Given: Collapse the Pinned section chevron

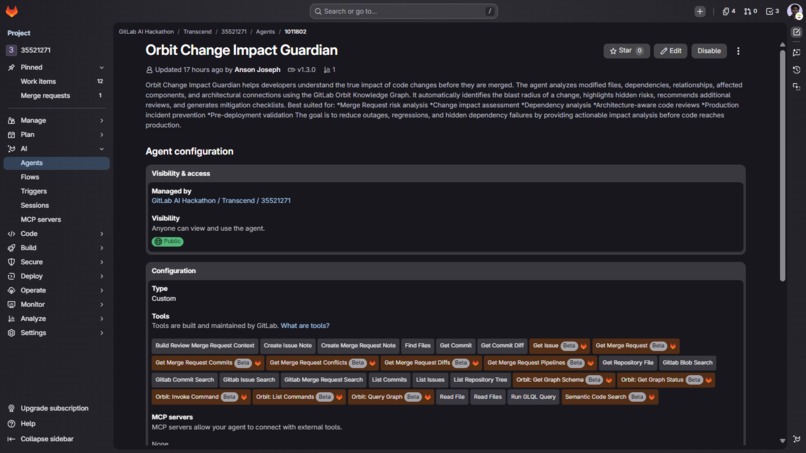Looking at the screenshot, I should click(101, 67).
